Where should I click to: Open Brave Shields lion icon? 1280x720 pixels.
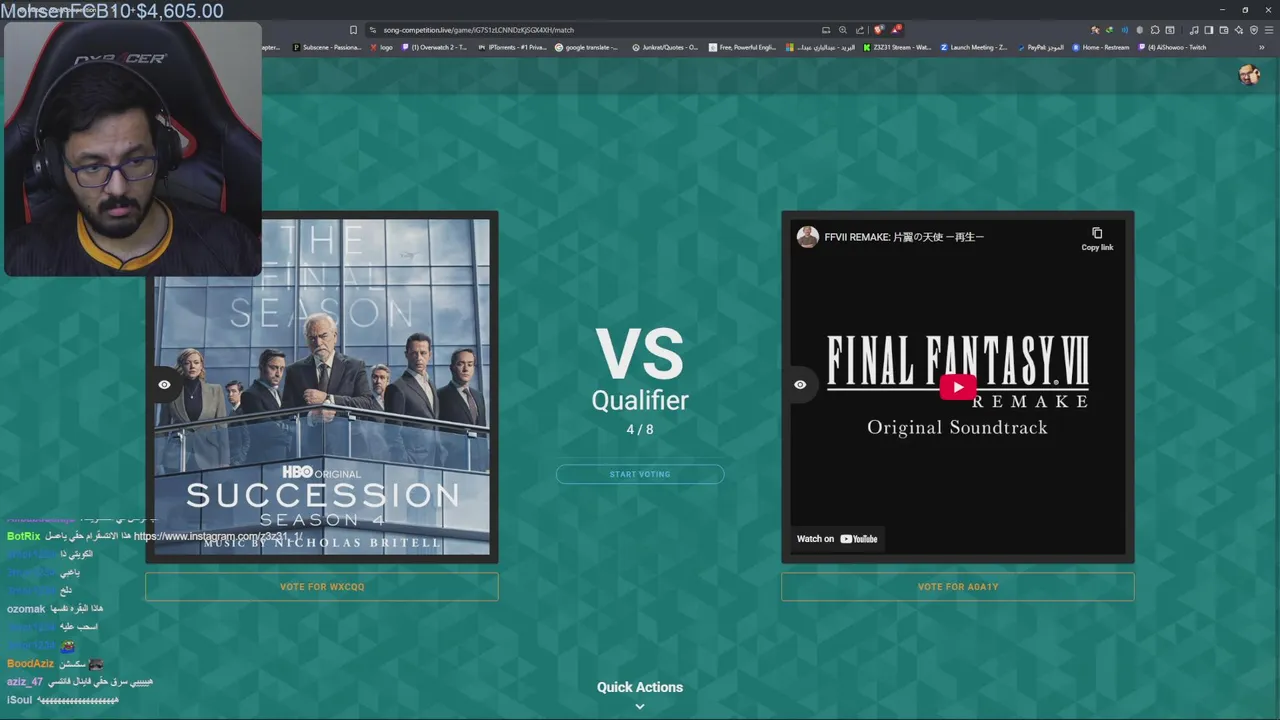pos(879,30)
